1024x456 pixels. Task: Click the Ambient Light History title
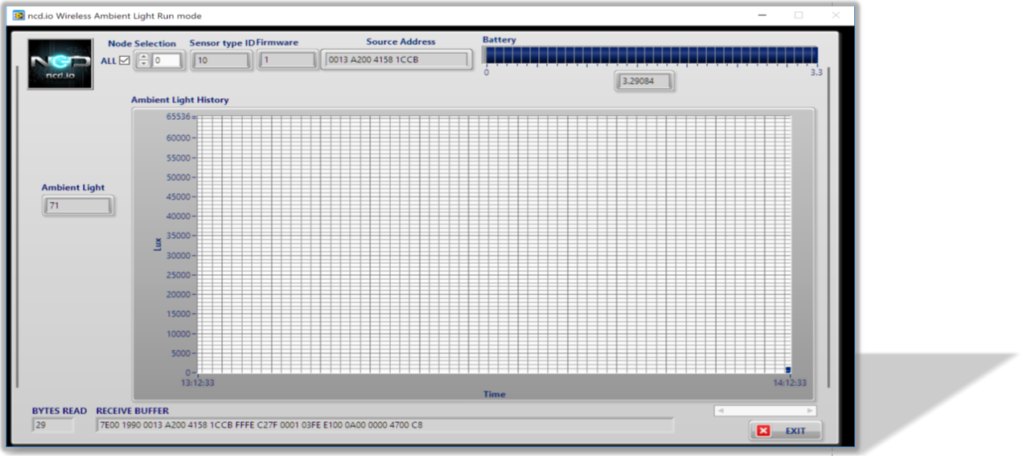click(x=180, y=100)
